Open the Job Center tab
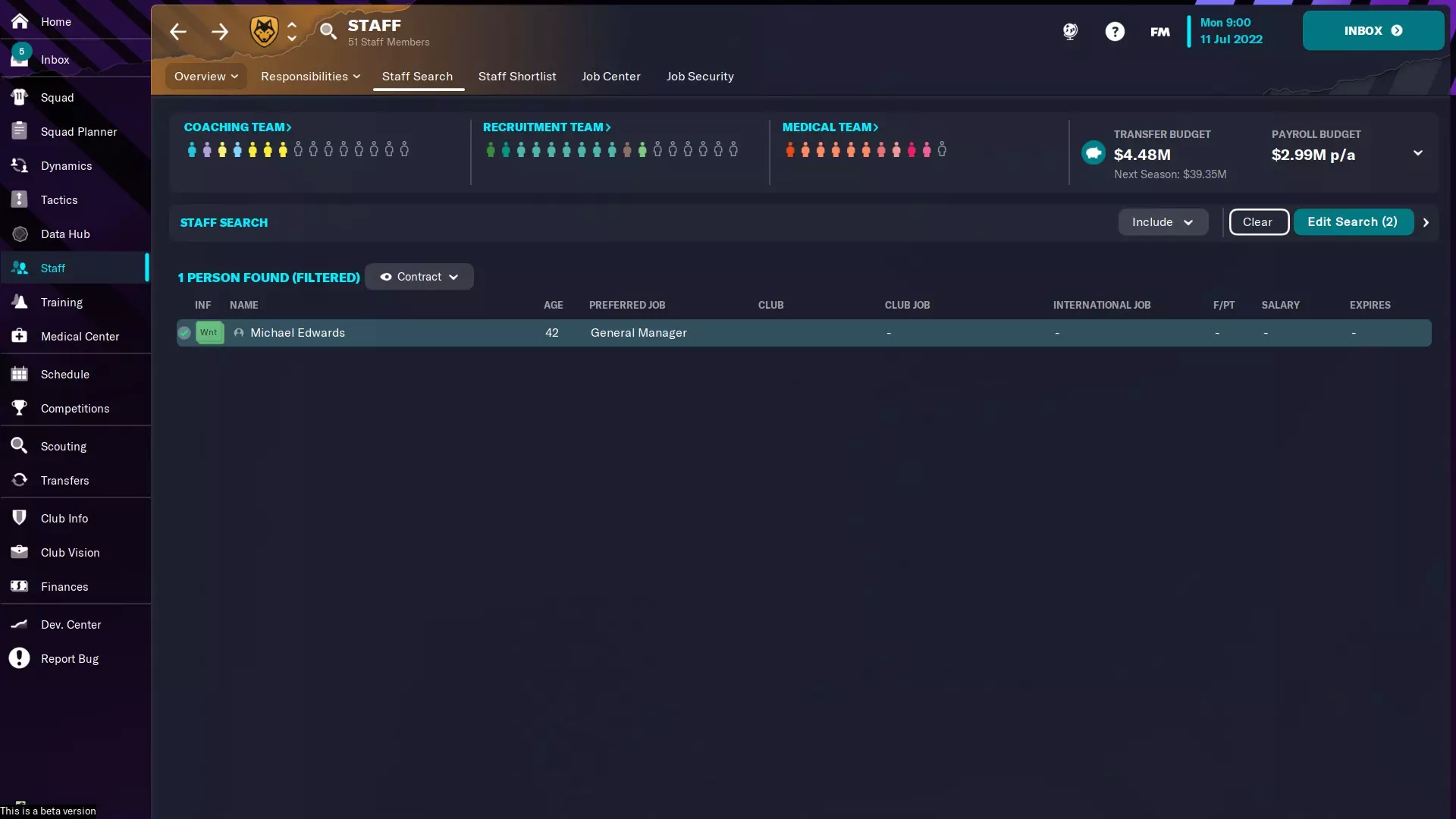 (610, 77)
